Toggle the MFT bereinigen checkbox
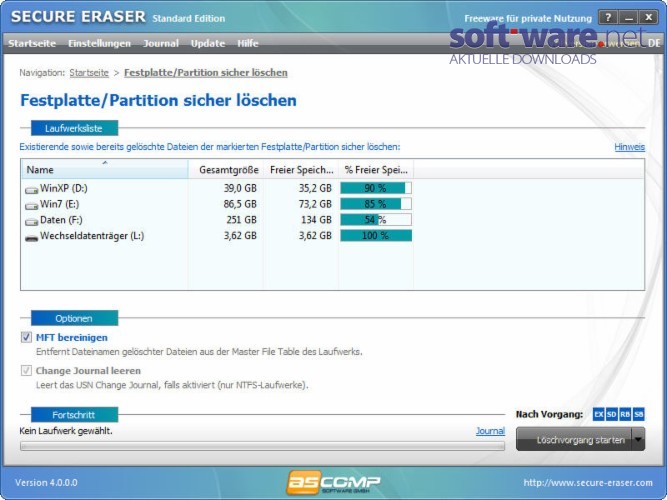The width and height of the screenshot is (667, 500). point(26,337)
